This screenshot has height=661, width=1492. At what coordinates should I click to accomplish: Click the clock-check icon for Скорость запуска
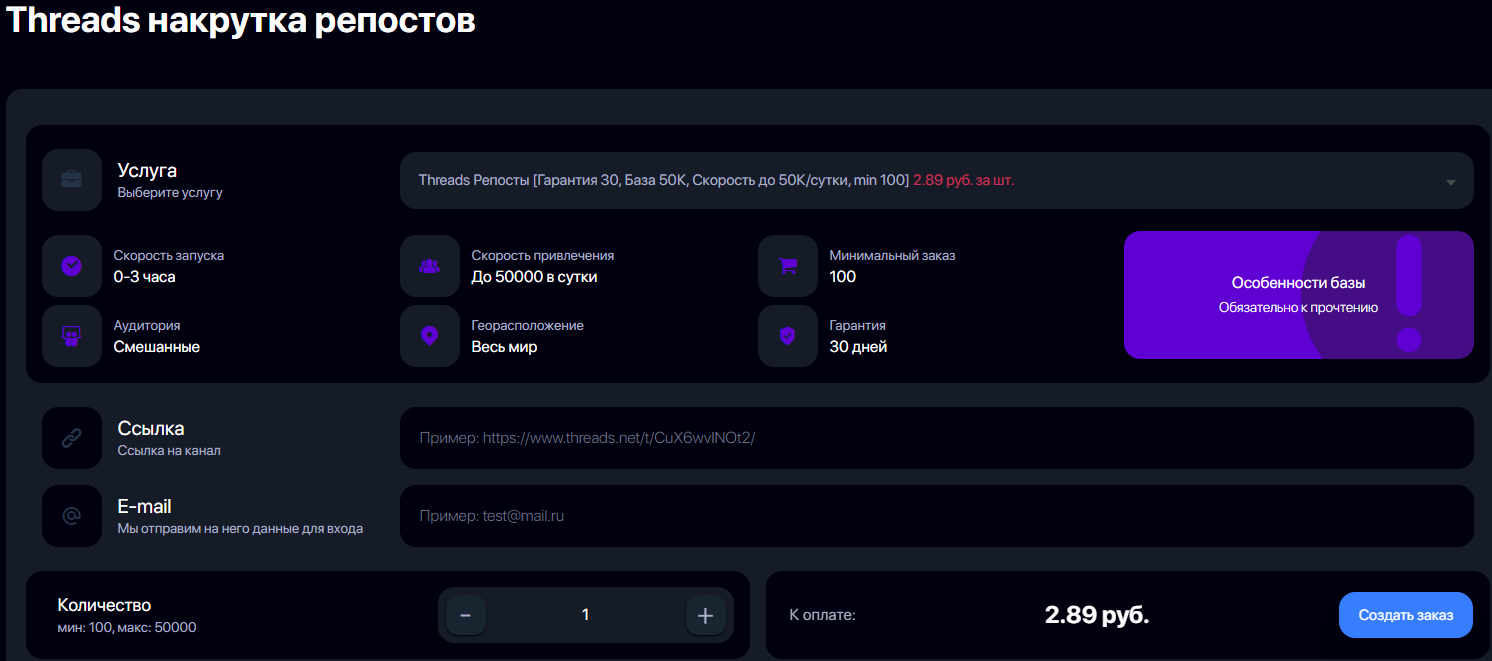click(x=72, y=266)
